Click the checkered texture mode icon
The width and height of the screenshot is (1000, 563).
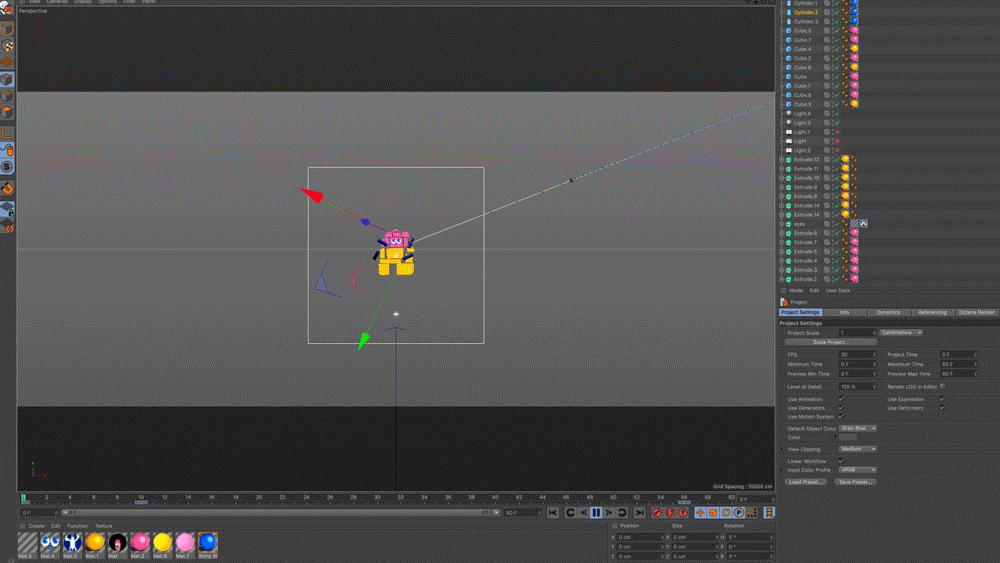[7, 46]
